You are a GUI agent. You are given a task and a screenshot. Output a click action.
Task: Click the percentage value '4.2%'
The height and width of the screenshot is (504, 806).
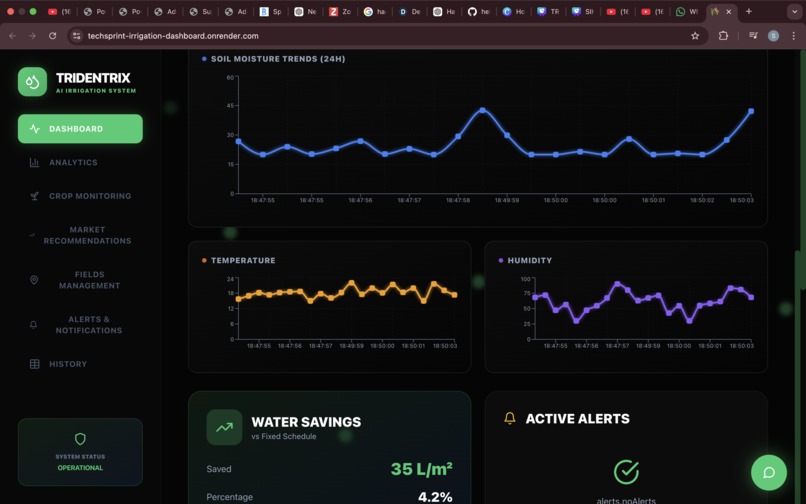pos(435,497)
